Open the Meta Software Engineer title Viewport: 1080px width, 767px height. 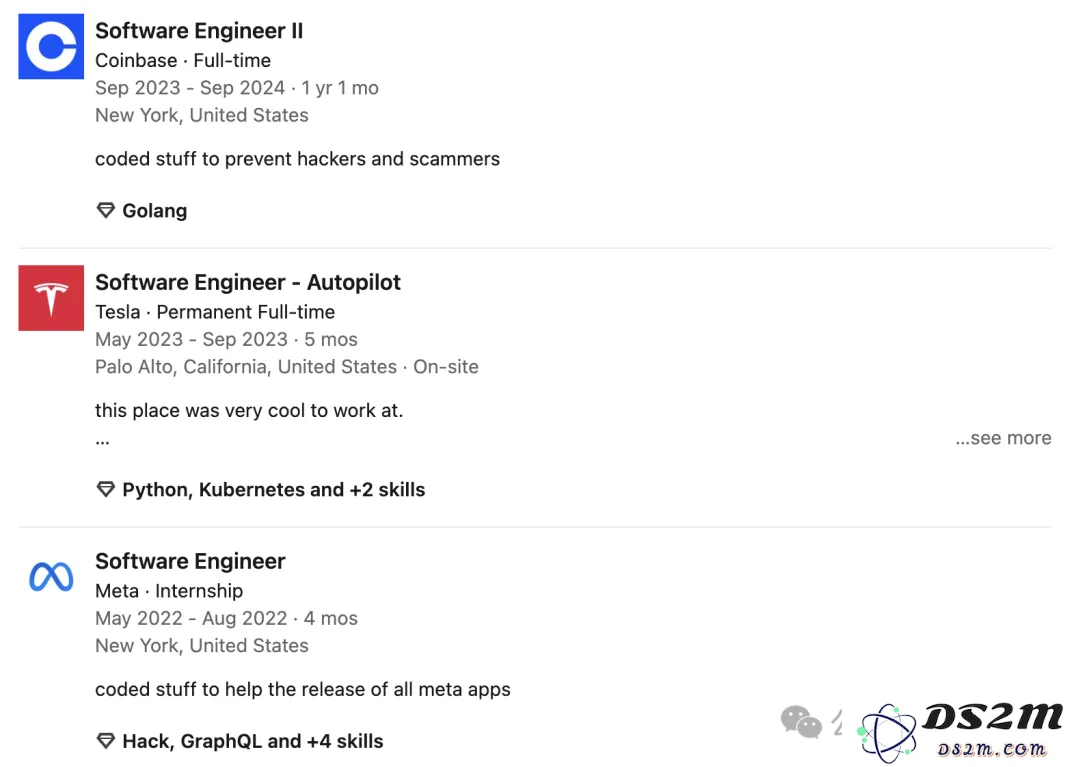[190, 561]
